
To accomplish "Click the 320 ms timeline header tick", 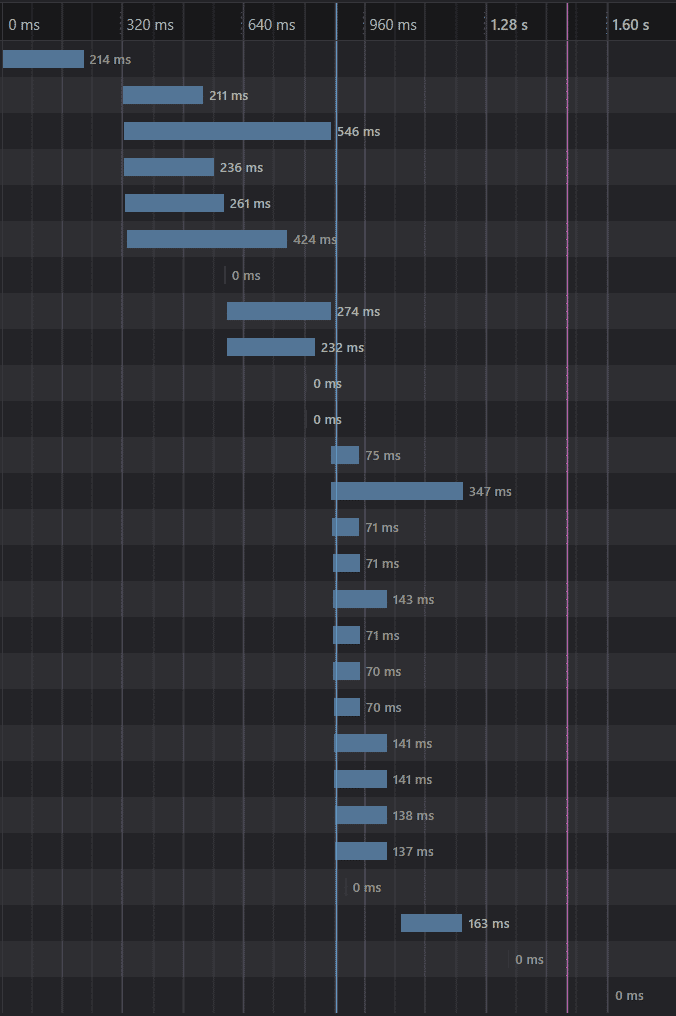I will tap(150, 25).
